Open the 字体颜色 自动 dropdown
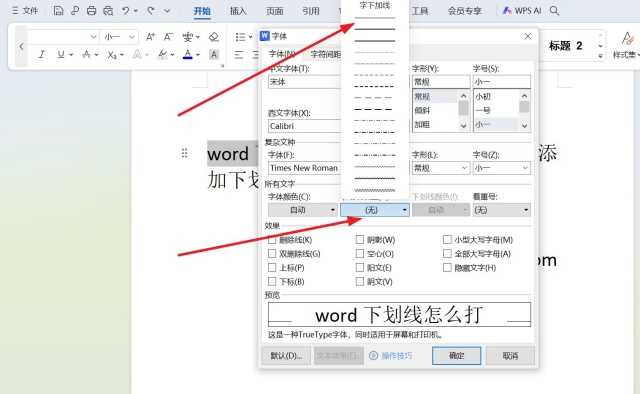The width and height of the screenshot is (640, 394). pyautogui.click(x=302, y=210)
